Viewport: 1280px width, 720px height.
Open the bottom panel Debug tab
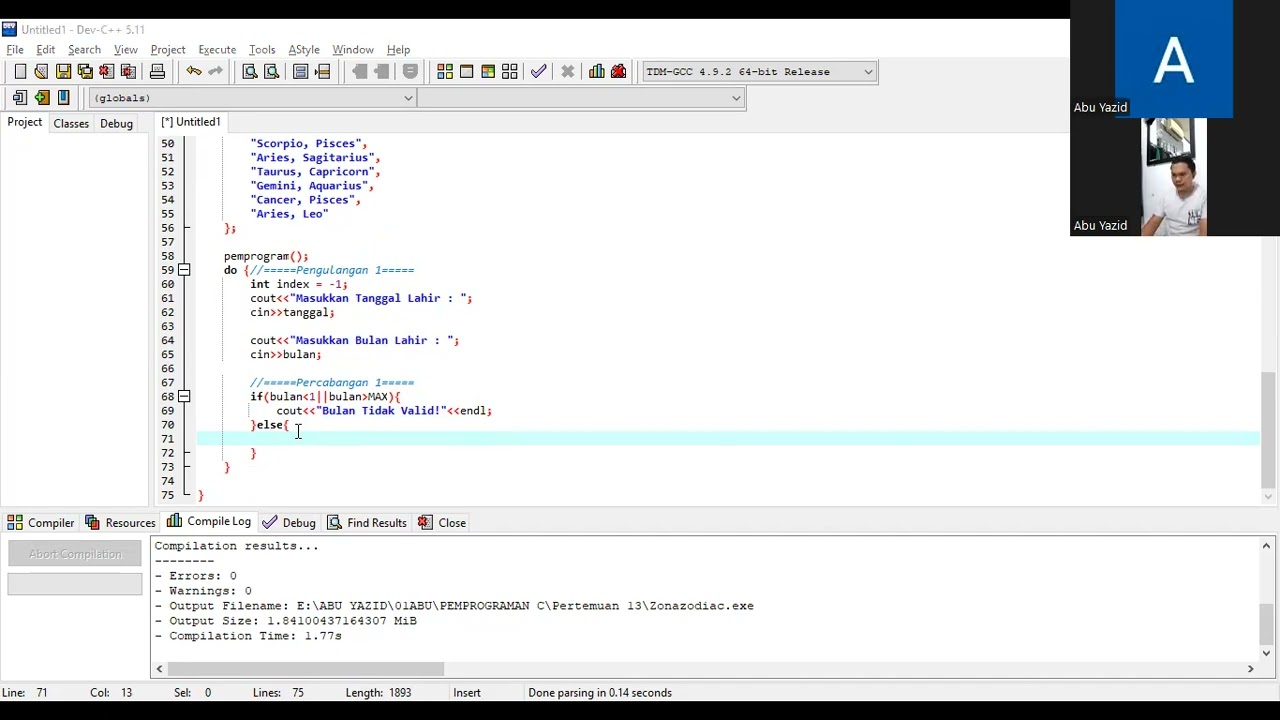pyautogui.click(x=289, y=522)
